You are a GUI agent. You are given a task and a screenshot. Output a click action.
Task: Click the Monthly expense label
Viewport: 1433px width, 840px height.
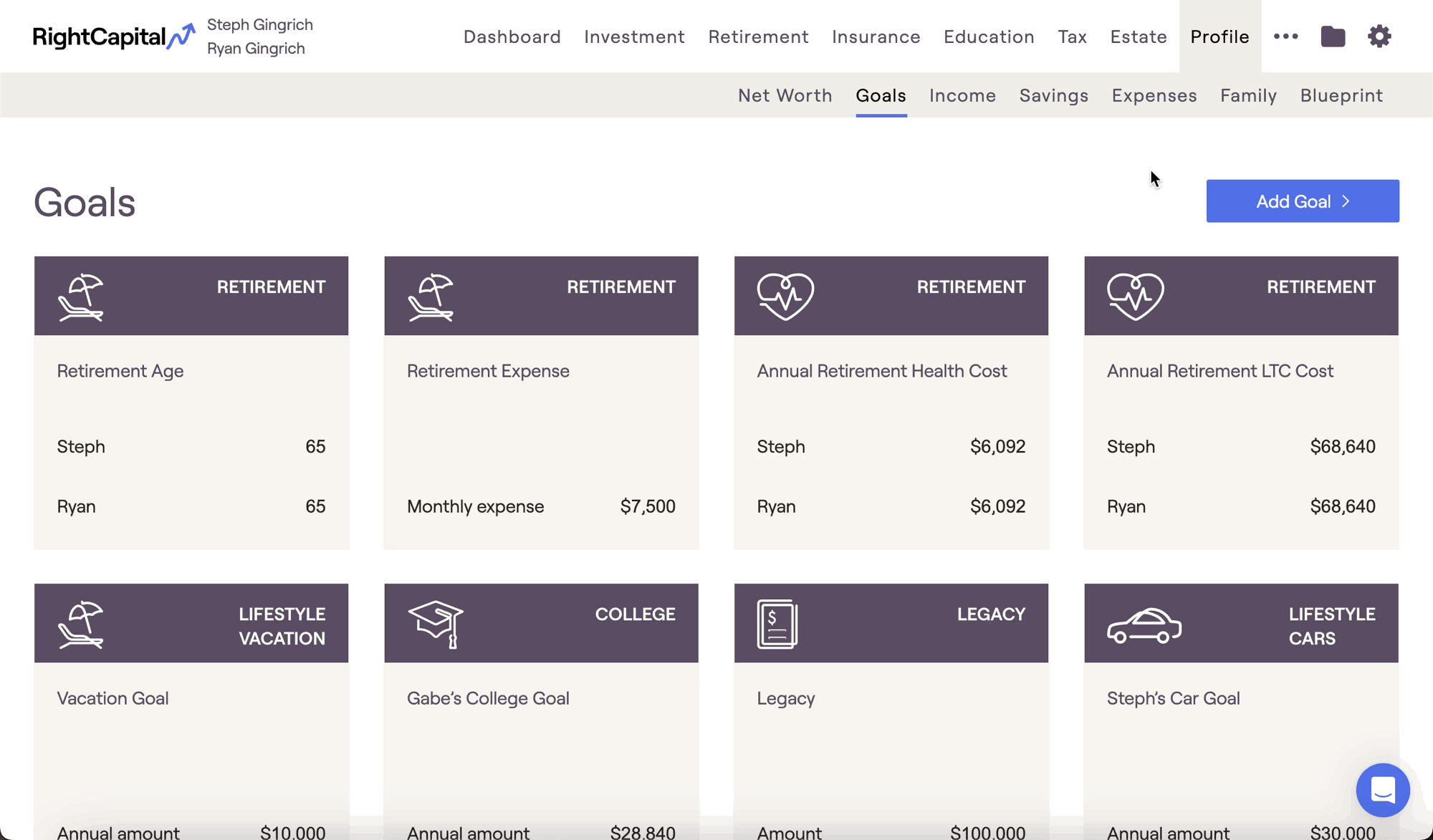click(x=475, y=506)
